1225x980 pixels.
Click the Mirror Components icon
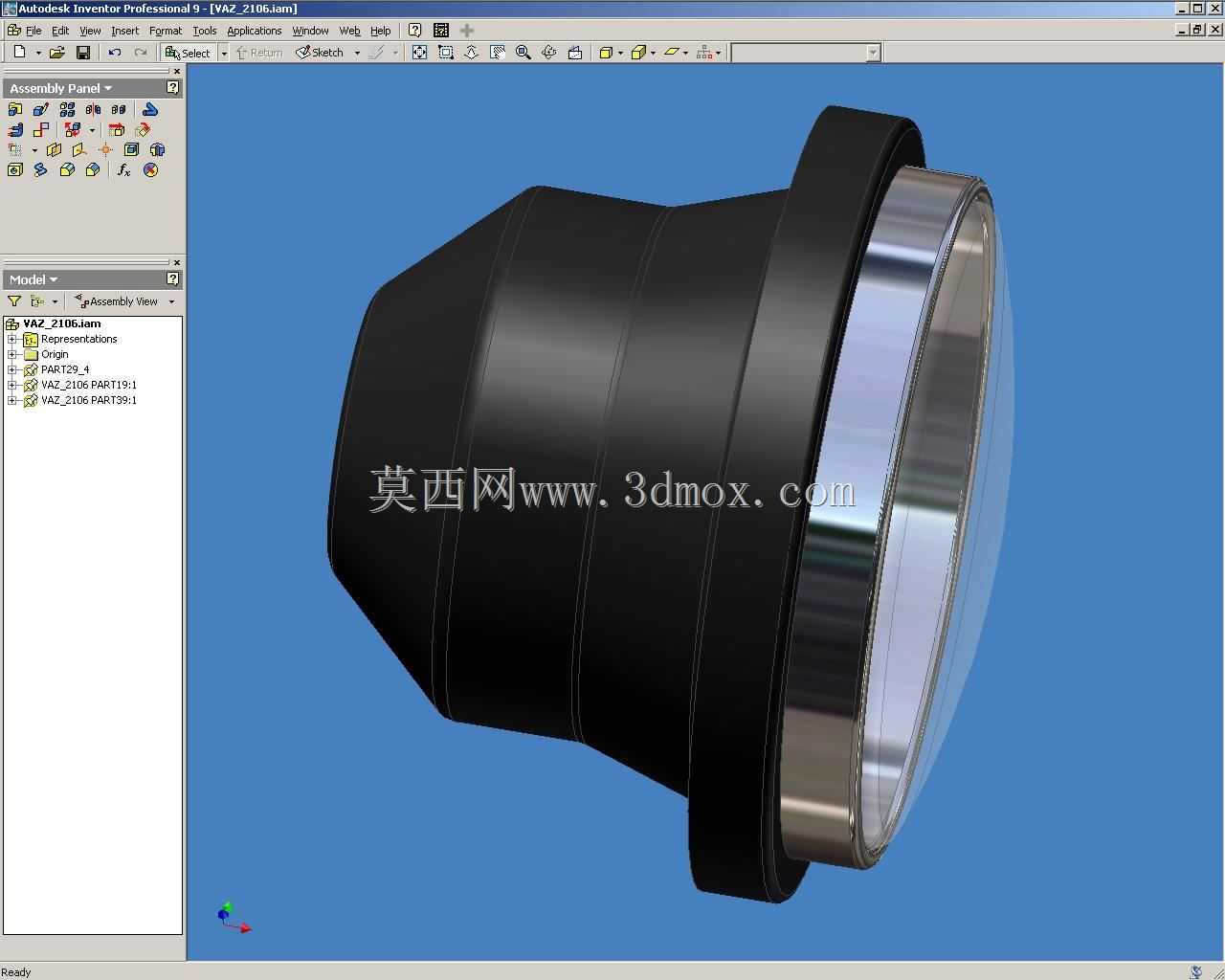pos(93,110)
